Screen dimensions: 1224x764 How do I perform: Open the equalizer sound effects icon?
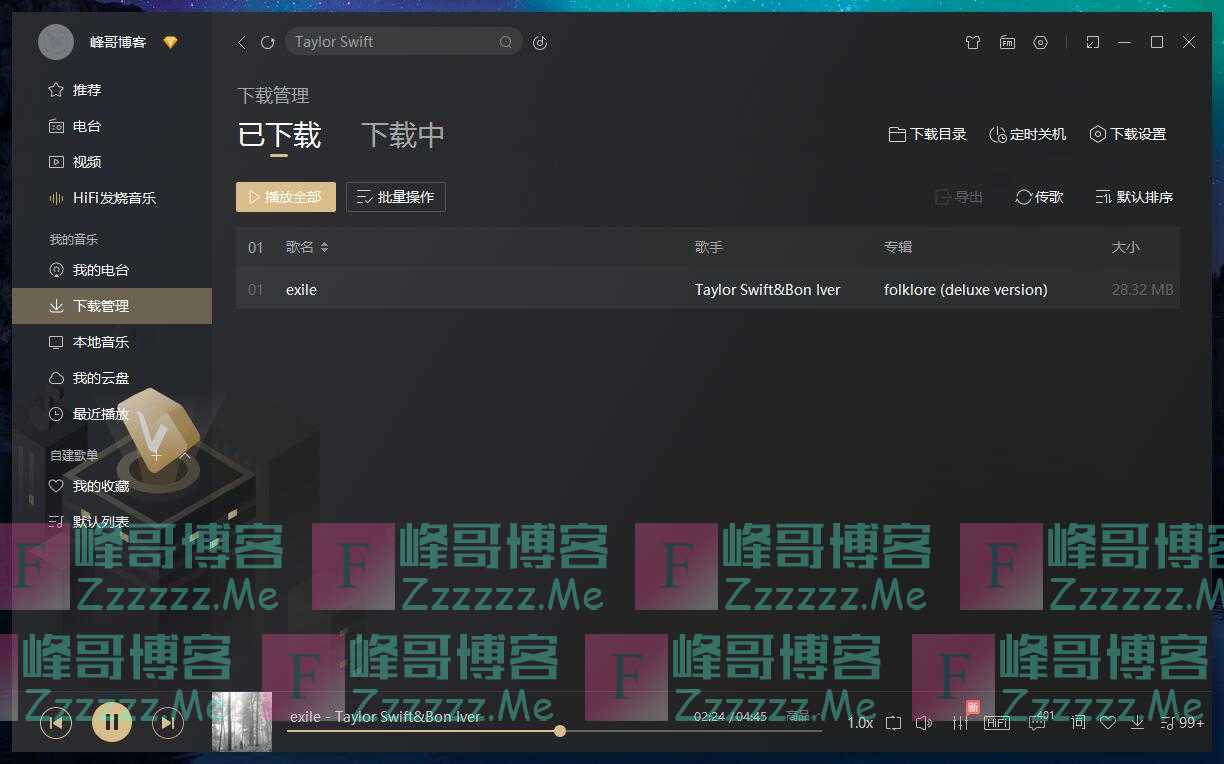coord(960,722)
